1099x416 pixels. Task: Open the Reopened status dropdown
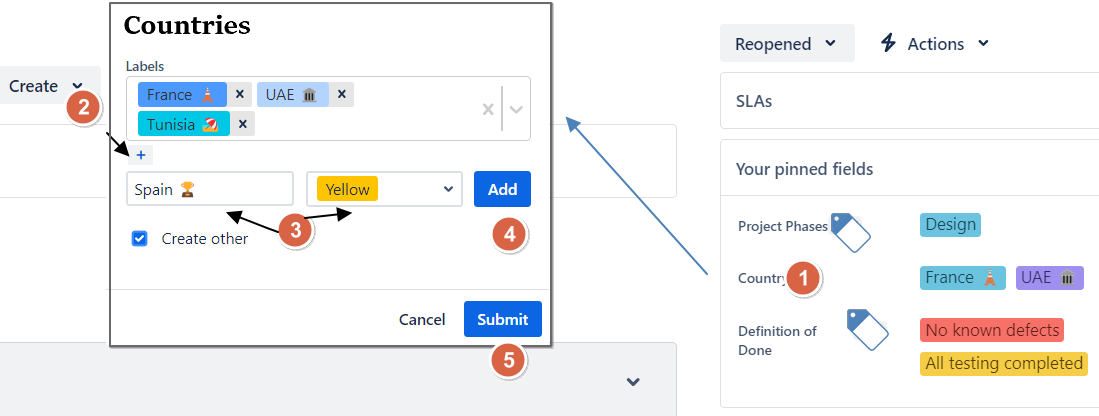[x=786, y=43]
